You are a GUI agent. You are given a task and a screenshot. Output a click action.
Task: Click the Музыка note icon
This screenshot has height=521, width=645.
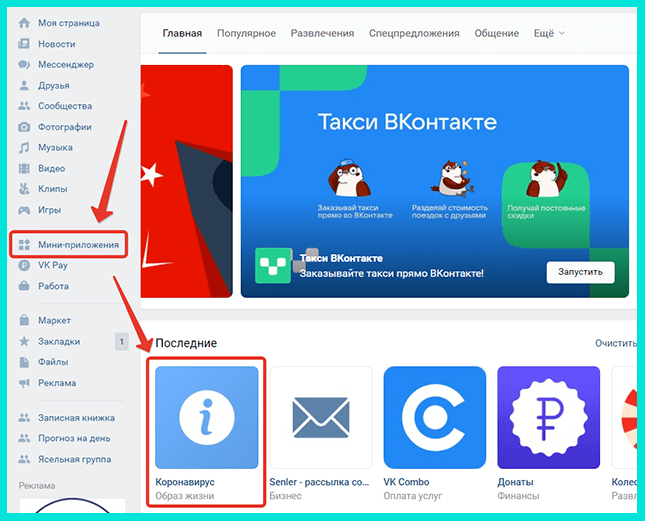pyautogui.click(x=24, y=147)
